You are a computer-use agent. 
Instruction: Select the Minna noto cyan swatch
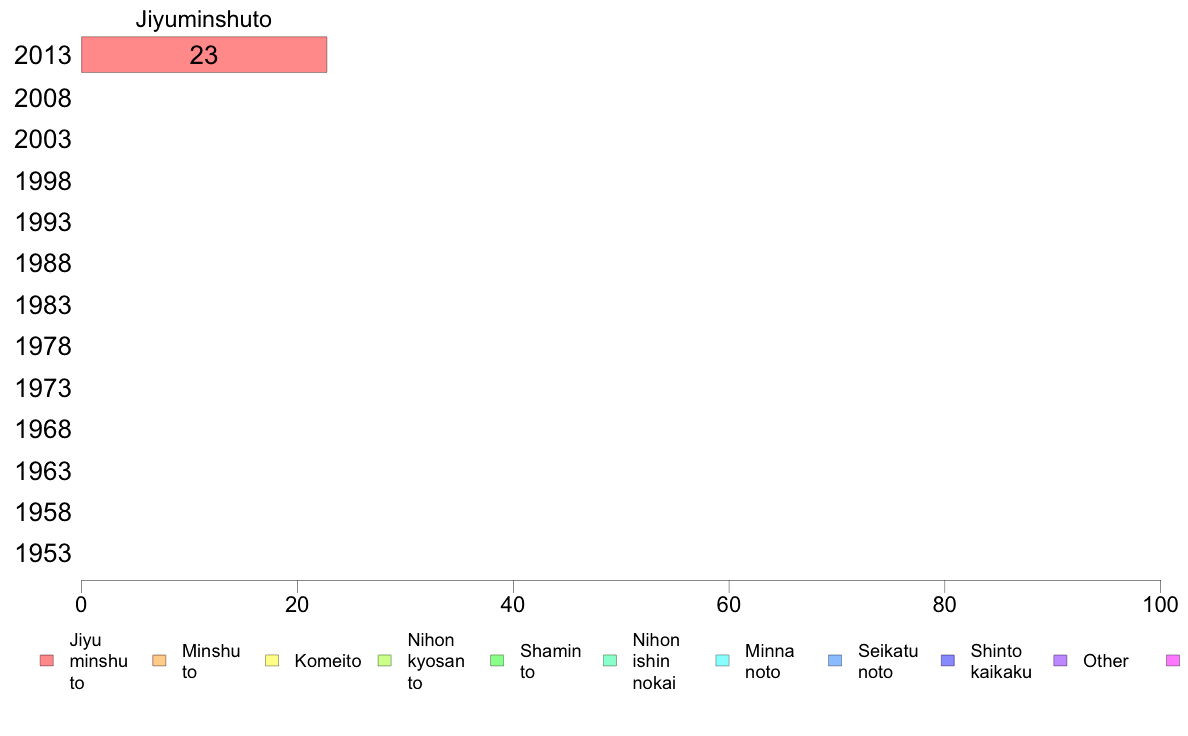pyautogui.click(x=723, y=660)
